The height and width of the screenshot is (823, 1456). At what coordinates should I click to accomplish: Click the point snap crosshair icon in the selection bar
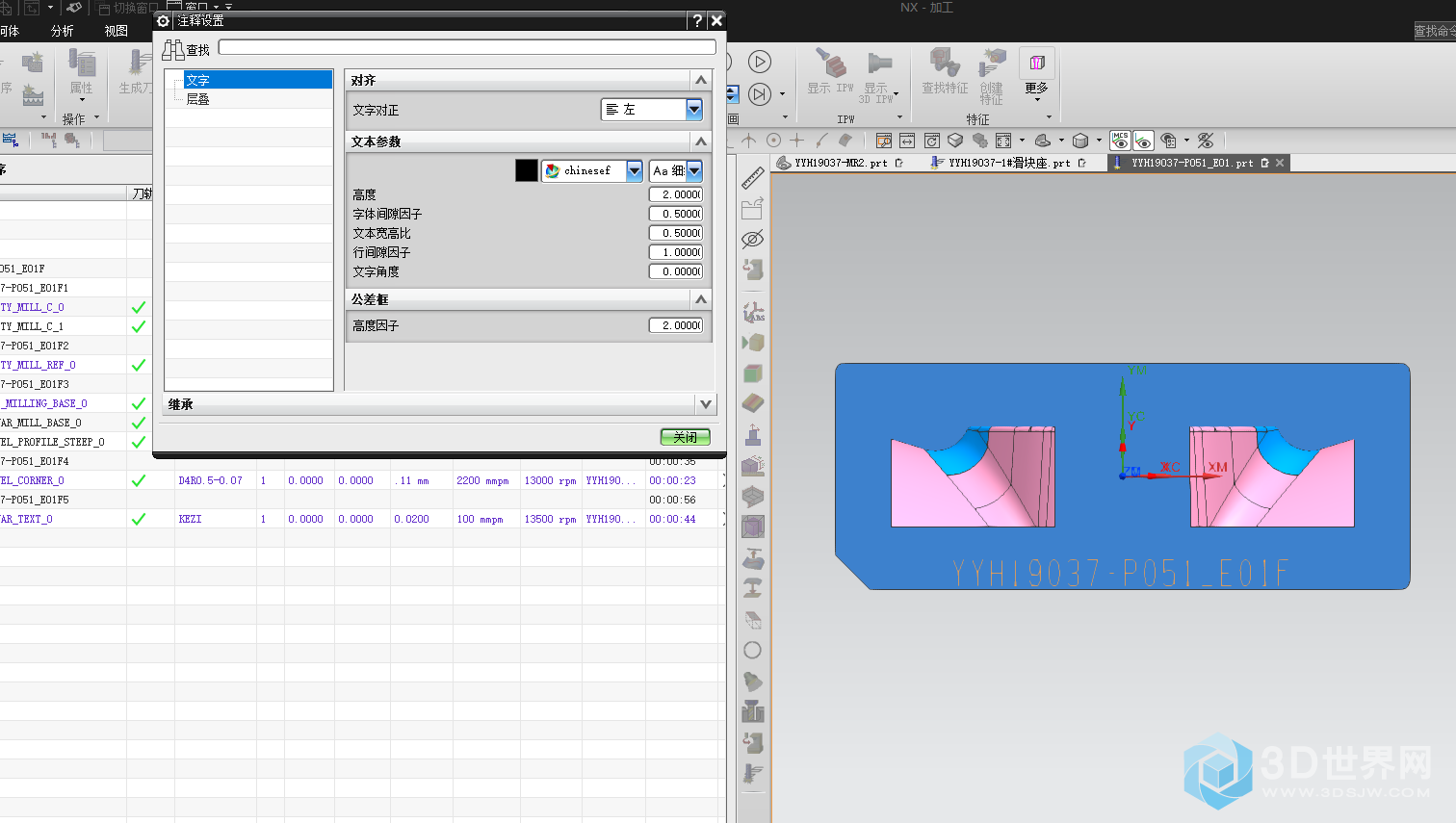tap(796, 141)
